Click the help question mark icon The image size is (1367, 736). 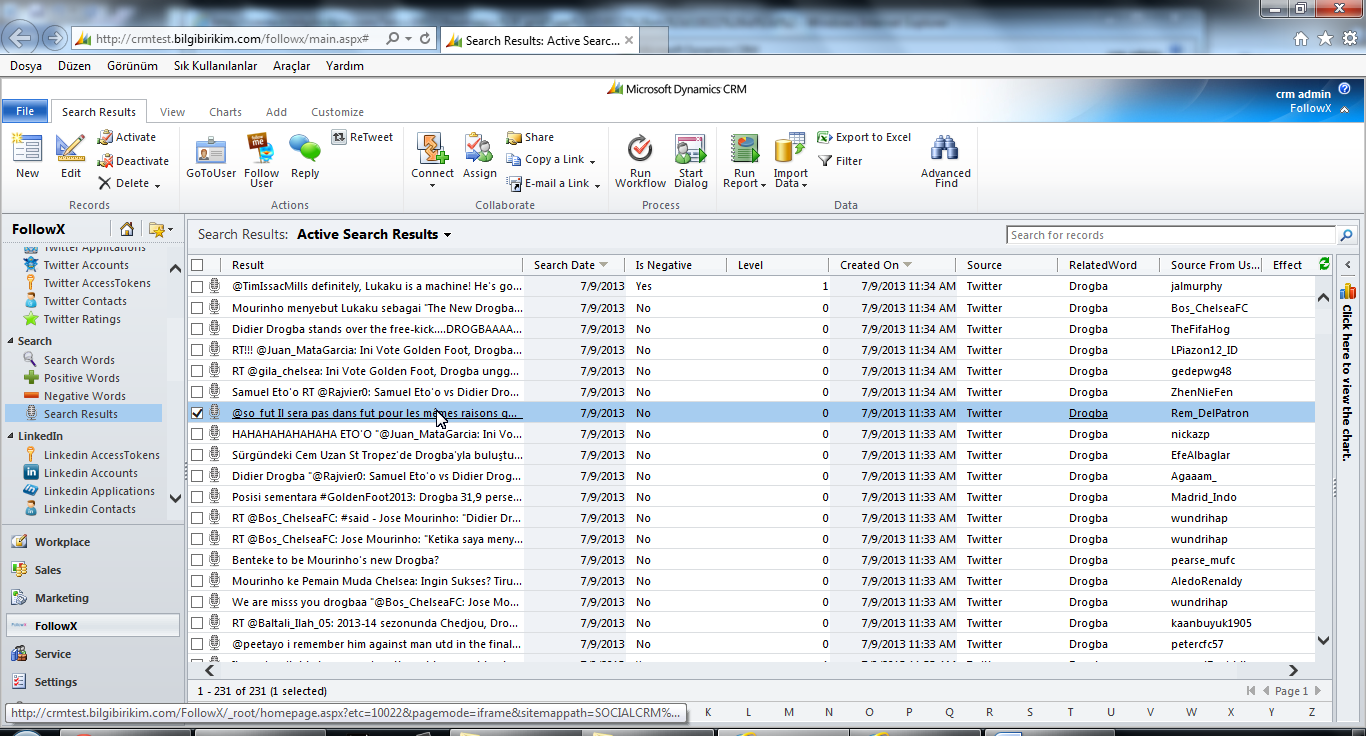pyautogui.click(x=1344, y=88)
